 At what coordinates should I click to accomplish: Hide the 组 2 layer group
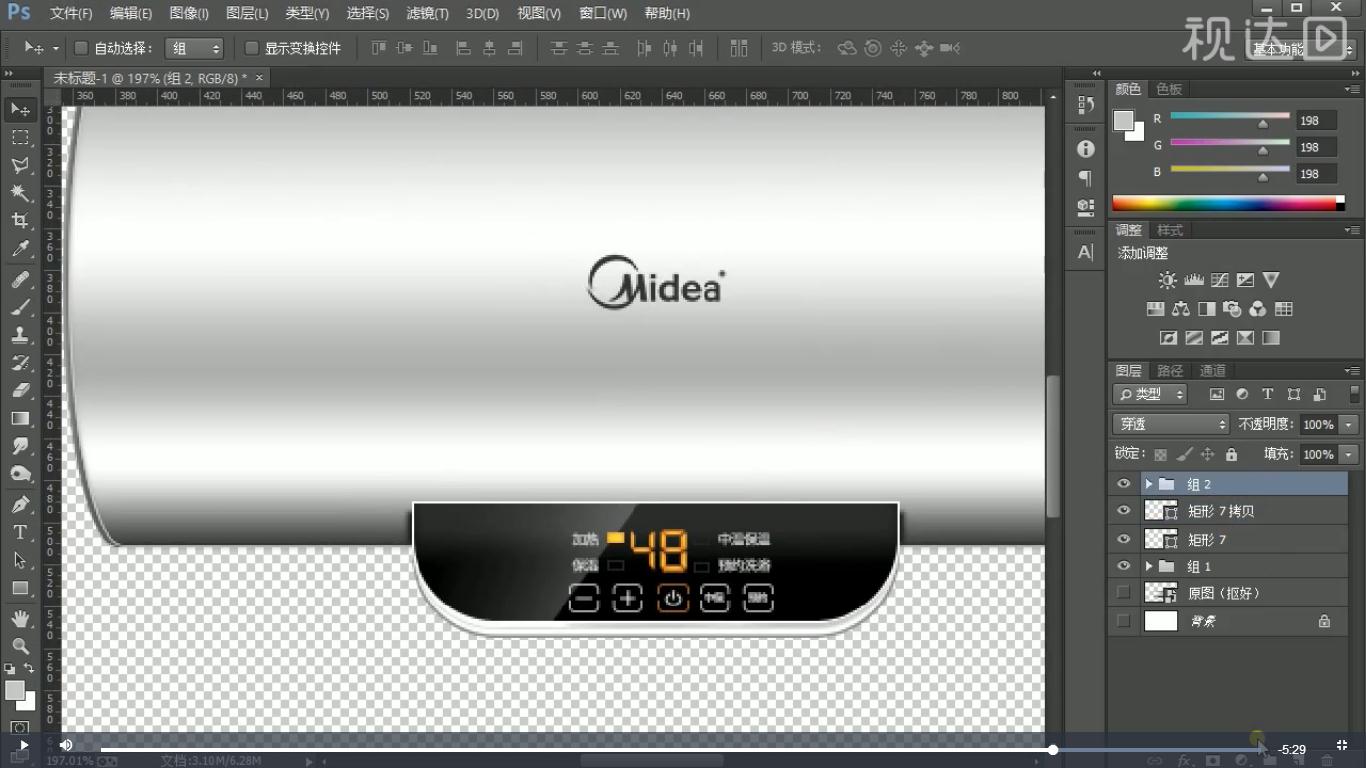point(1123,484)
